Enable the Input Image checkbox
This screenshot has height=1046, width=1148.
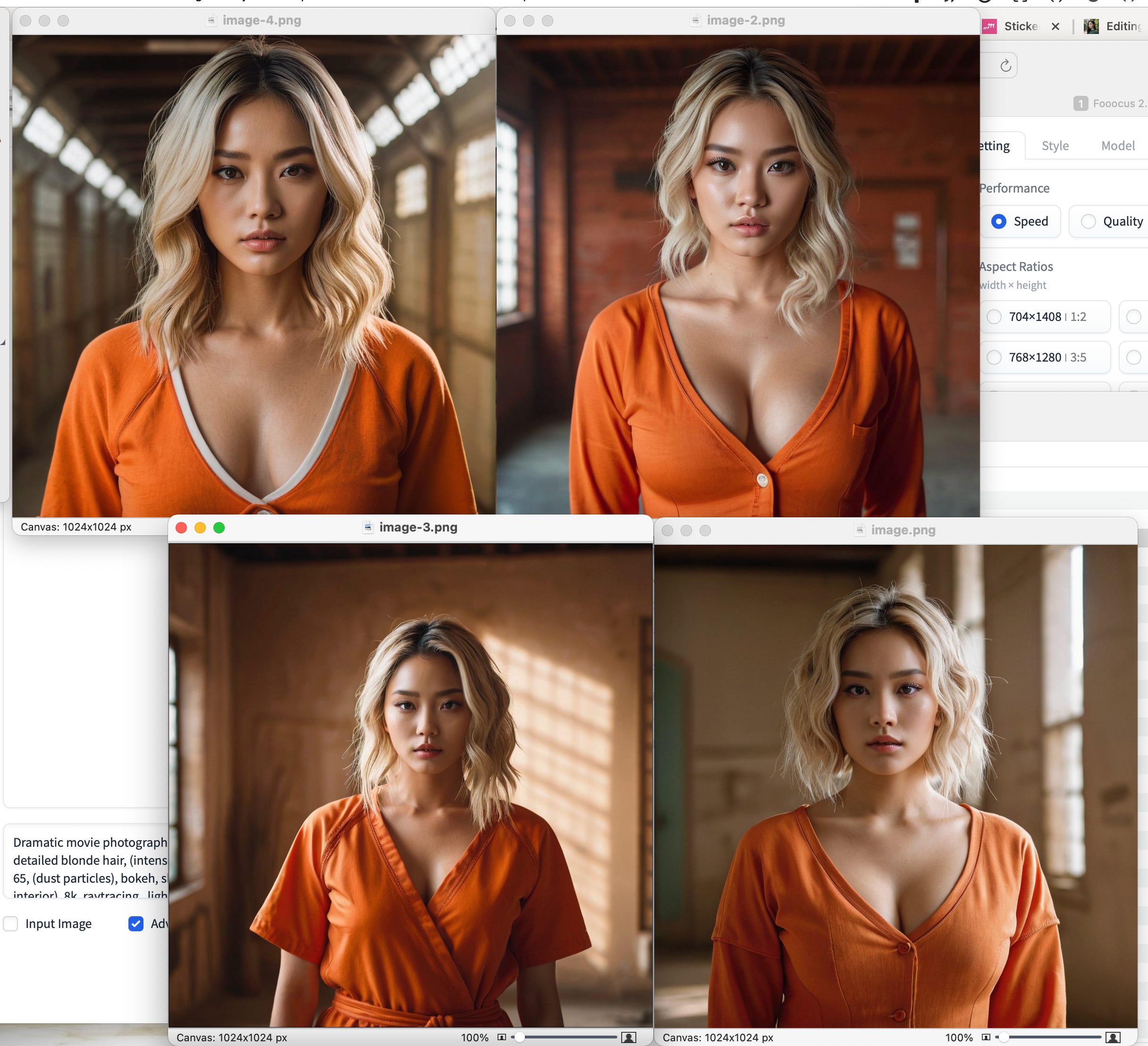pyautogui.click(x=11, y=924)
